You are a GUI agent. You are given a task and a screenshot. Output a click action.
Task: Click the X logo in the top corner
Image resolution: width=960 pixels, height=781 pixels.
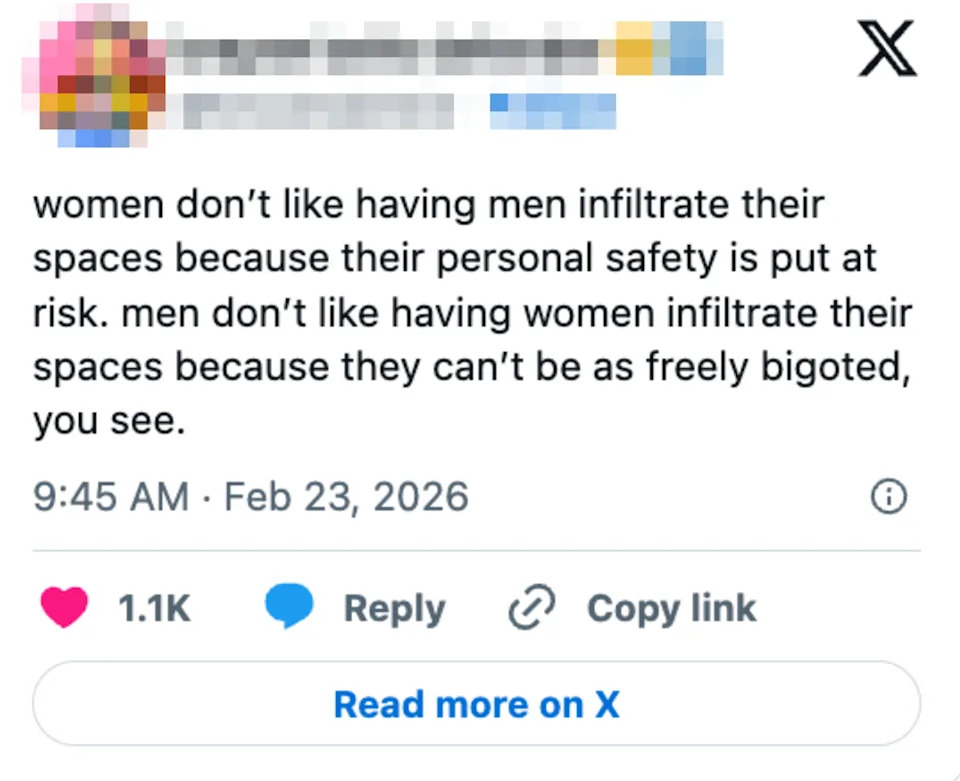[886, 48]
